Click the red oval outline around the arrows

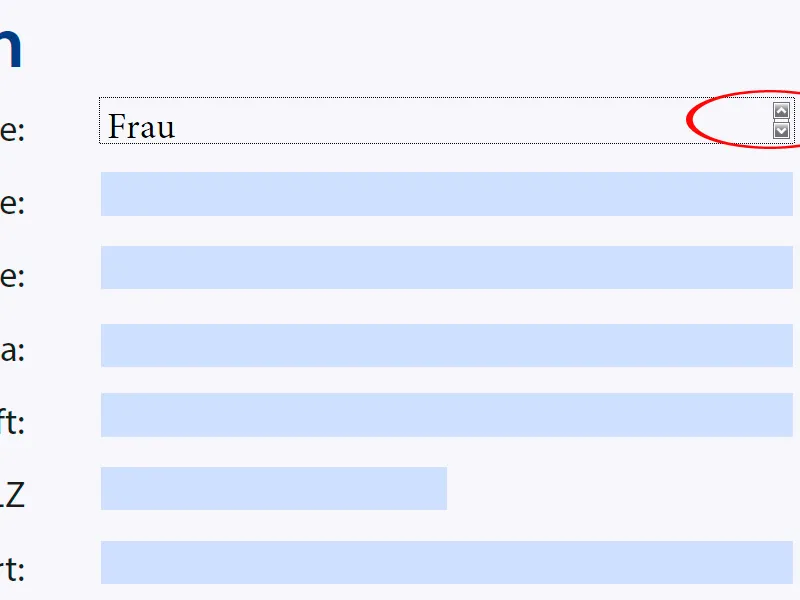690,120
